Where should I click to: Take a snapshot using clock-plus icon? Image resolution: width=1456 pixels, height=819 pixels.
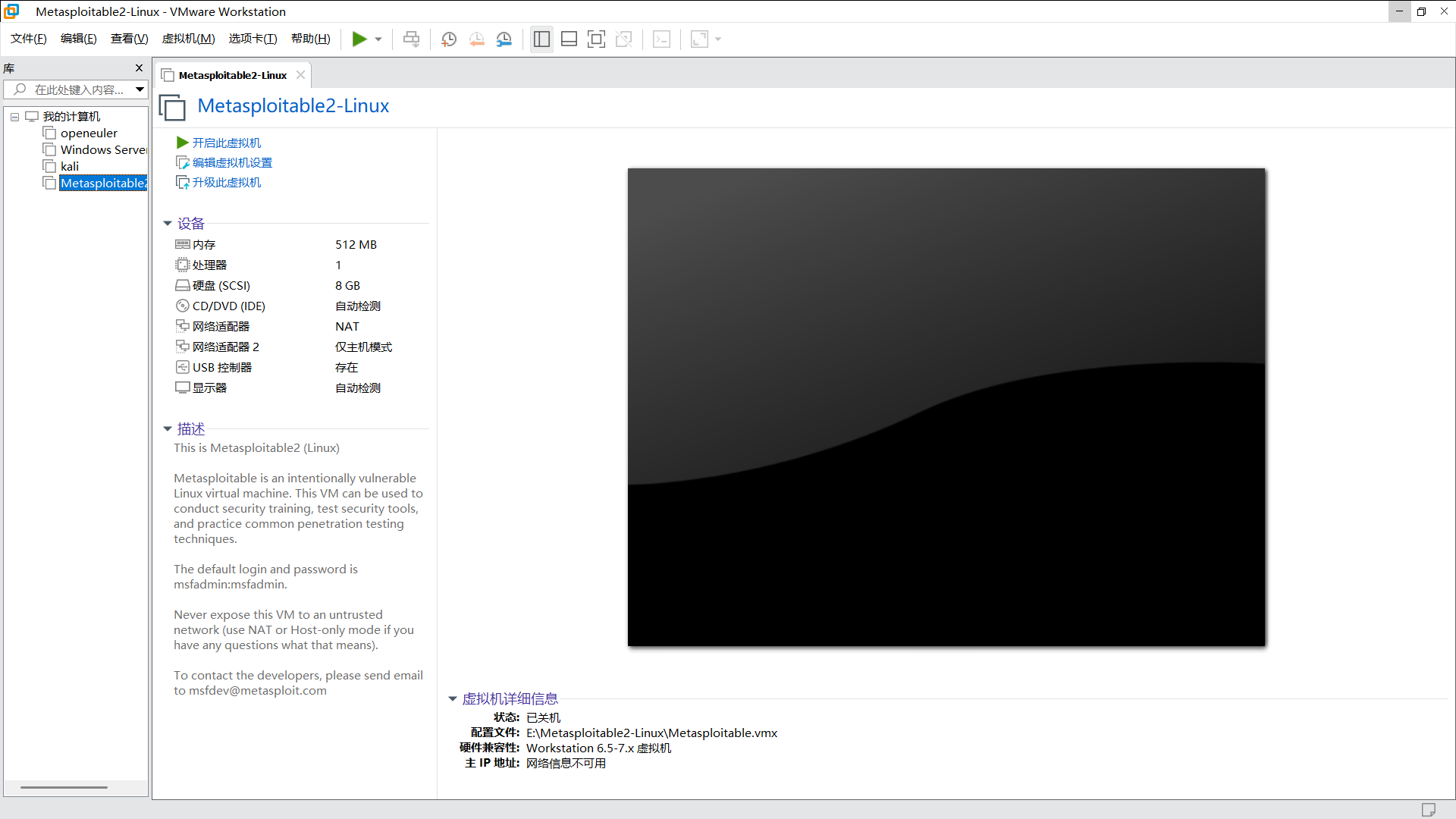coord(449,39)
